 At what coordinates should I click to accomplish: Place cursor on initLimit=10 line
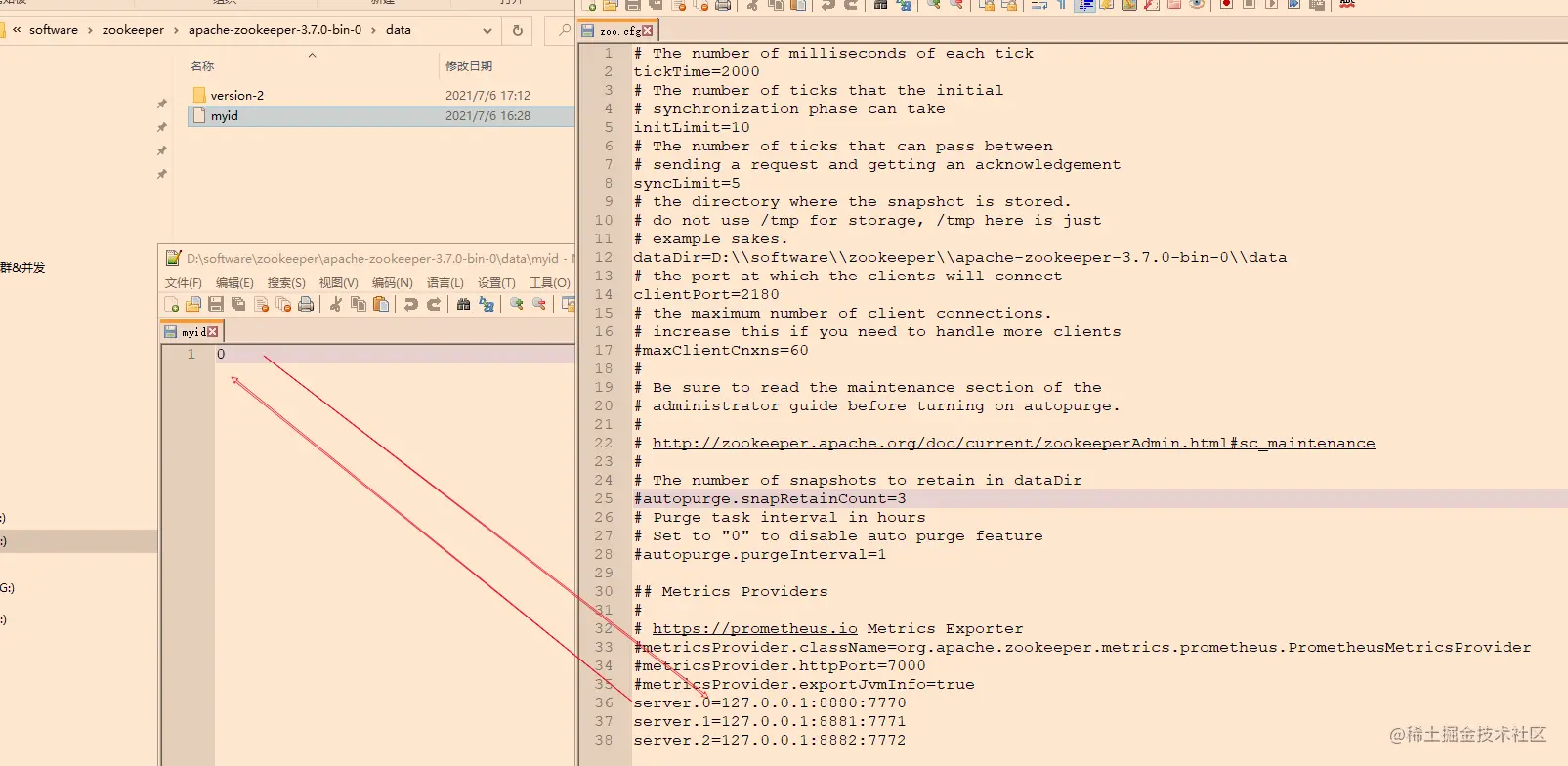click(692, 127)
